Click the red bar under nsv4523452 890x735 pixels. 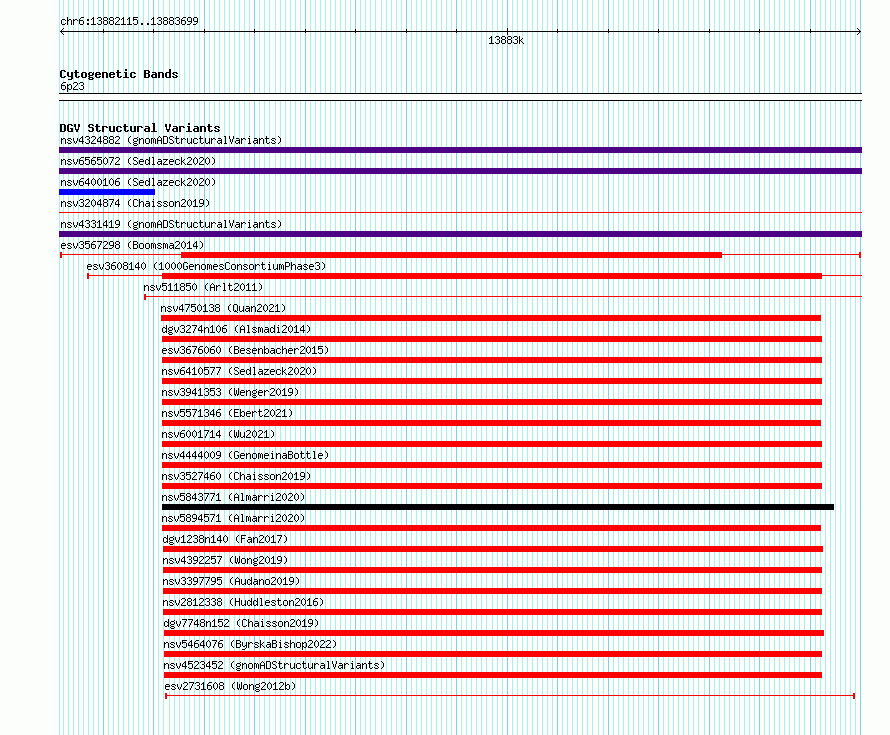[493, 675]
